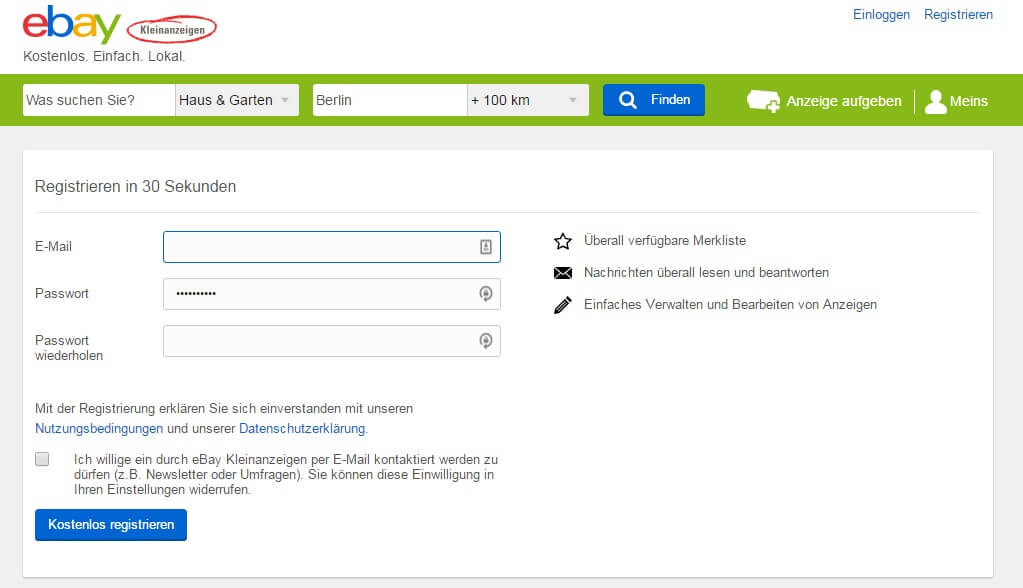Click the E-Mail field label
This screenshot has width=1023, height=588.
(x=53, y=247)
